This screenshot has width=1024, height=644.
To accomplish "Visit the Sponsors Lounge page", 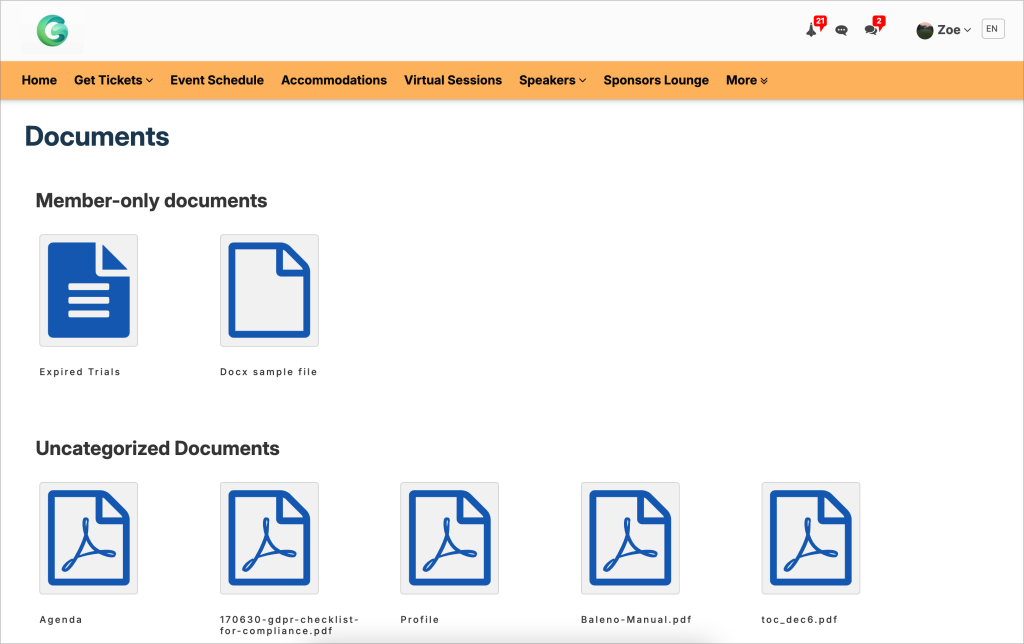I will point(656,80).
